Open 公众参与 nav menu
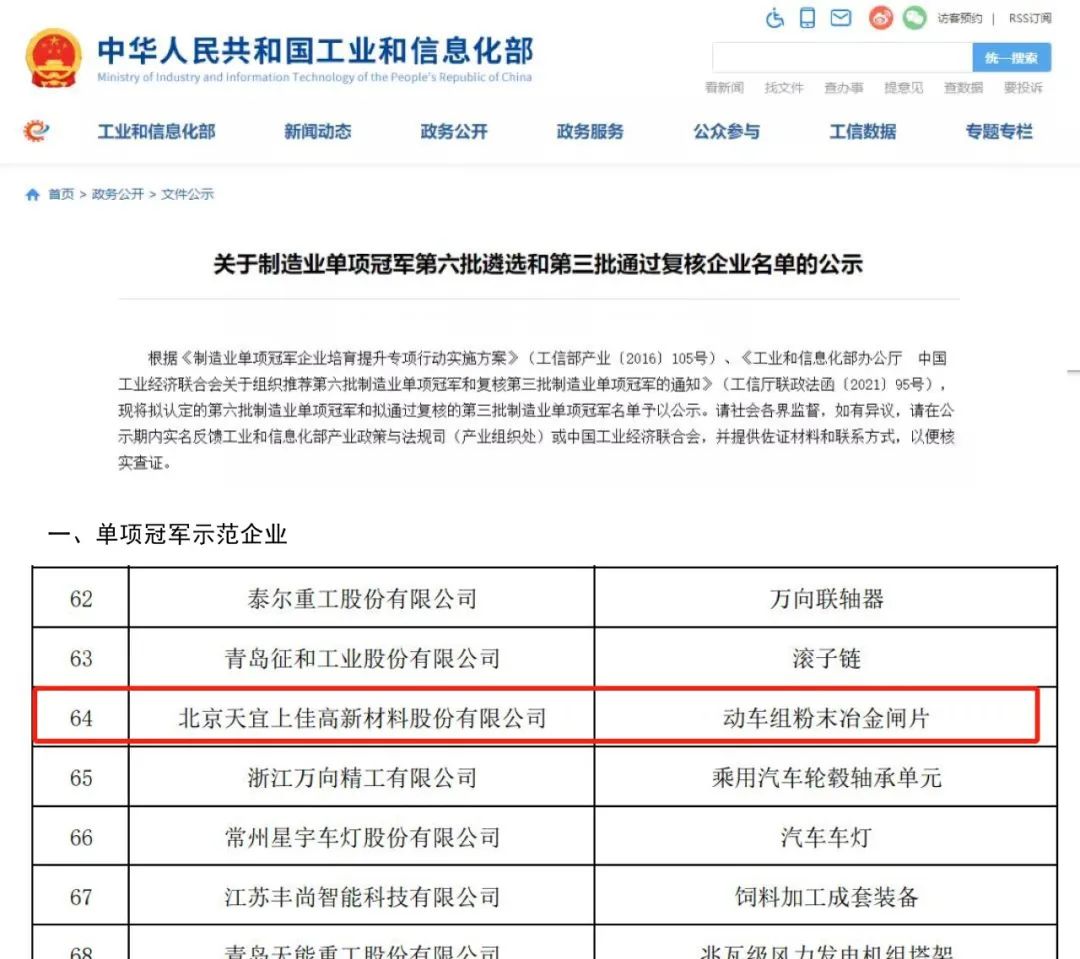This screenshot has width=1080, height=959. click(727, 131)
